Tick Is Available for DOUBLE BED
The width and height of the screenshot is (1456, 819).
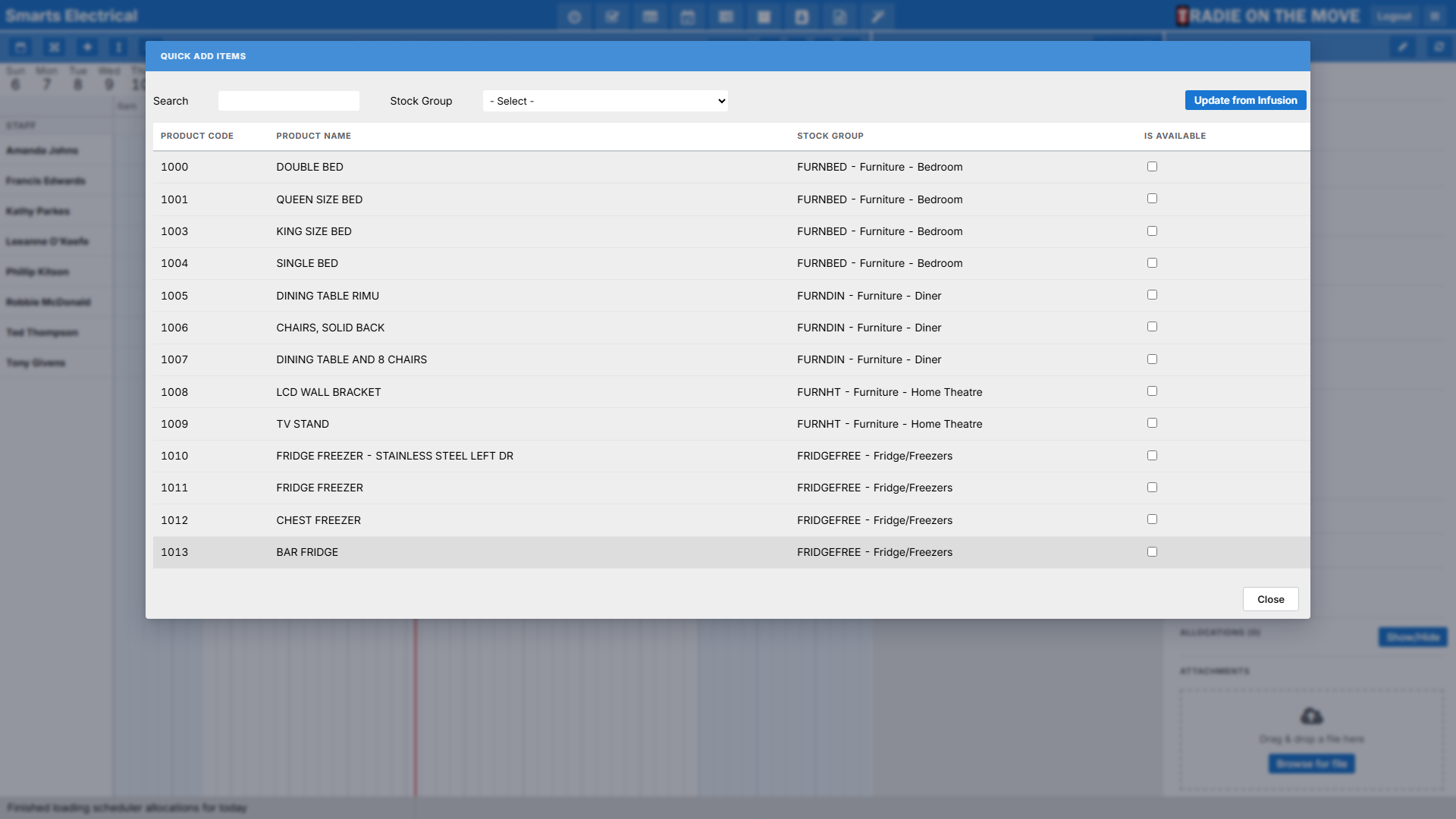pyautogui.click(x=1152, y=166)
